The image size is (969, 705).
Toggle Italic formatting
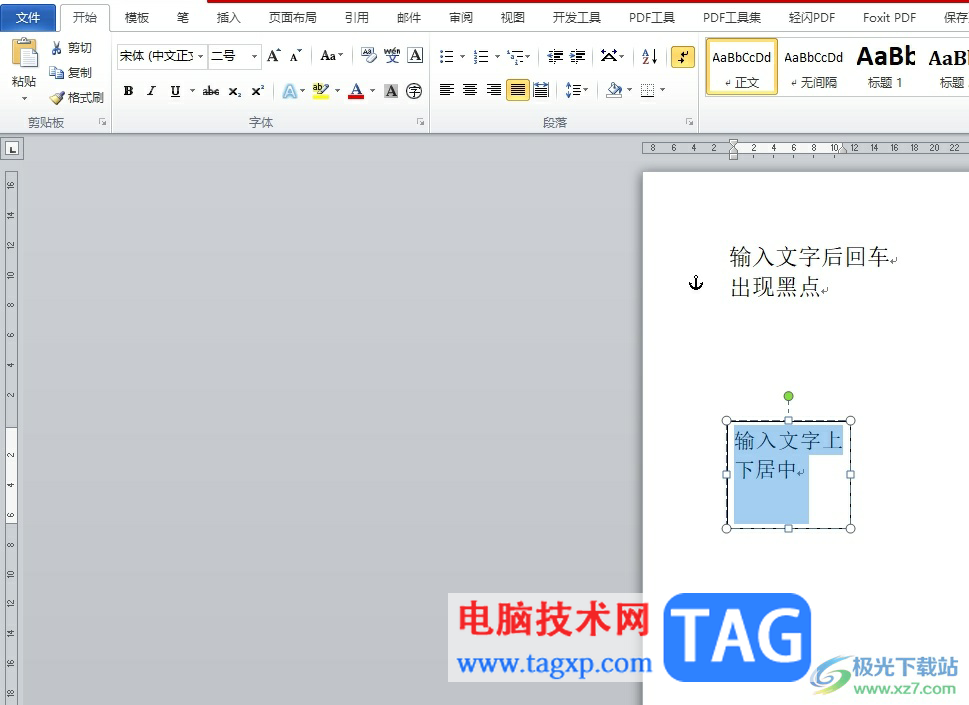pos(151,91)
